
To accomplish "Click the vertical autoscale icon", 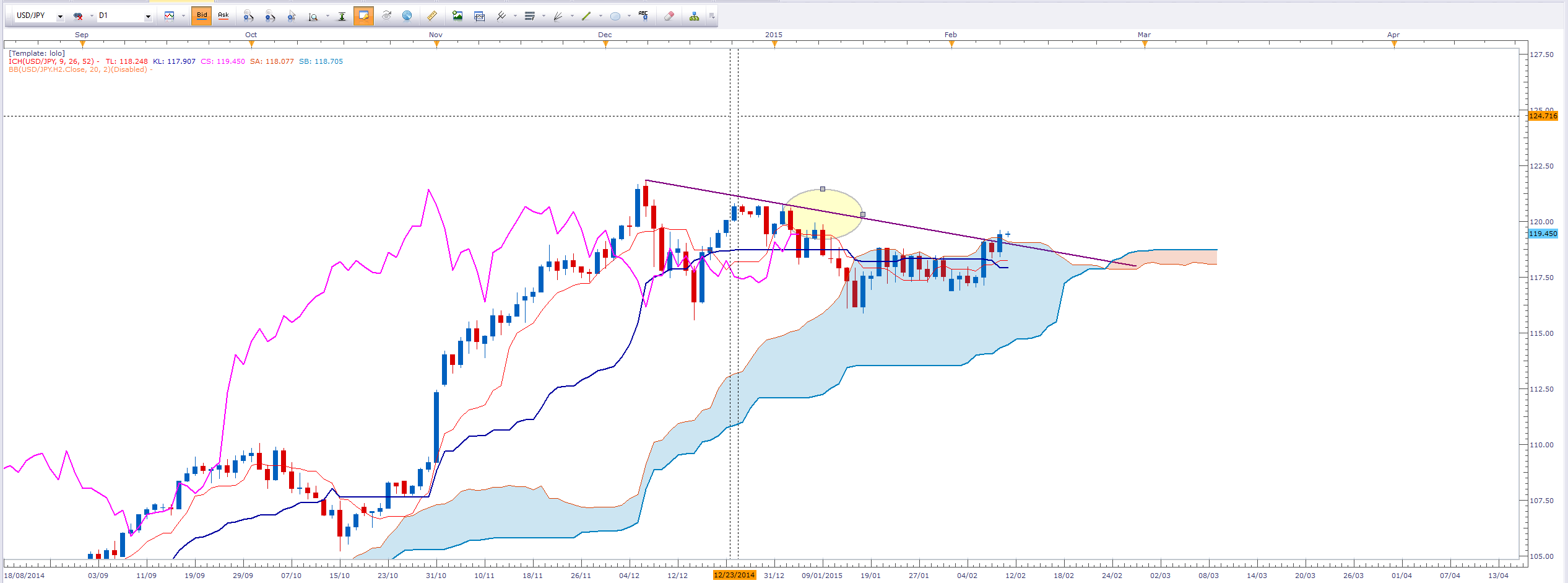I will (342, 16).
